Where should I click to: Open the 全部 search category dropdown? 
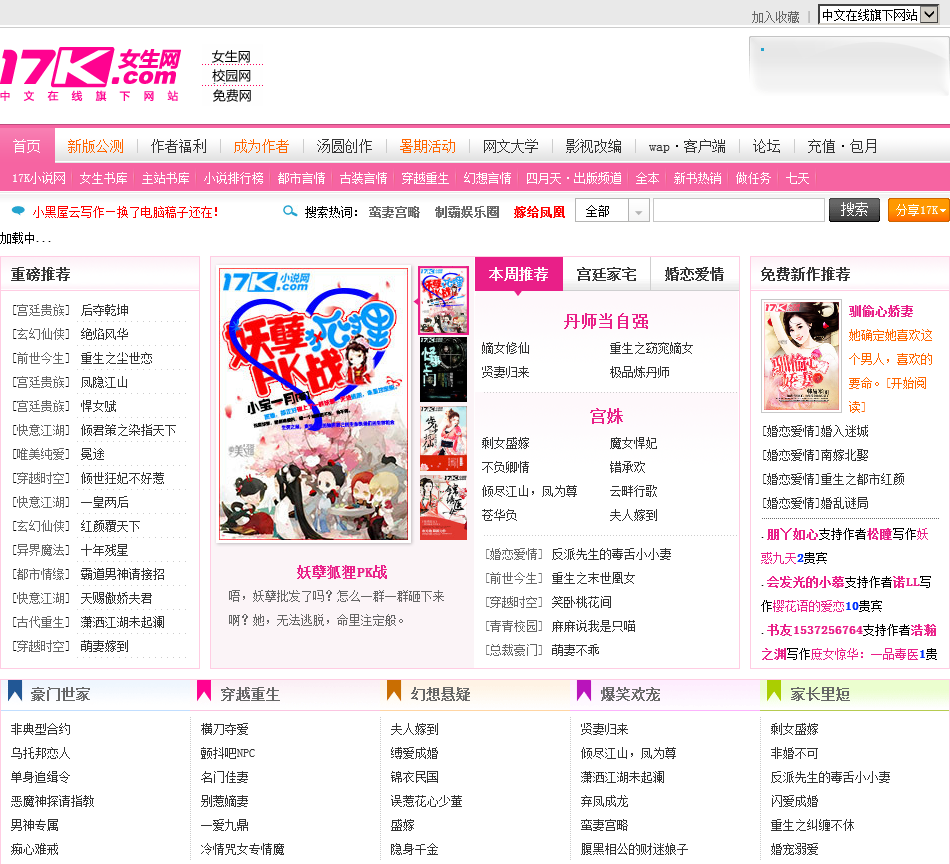click(612, 211)
